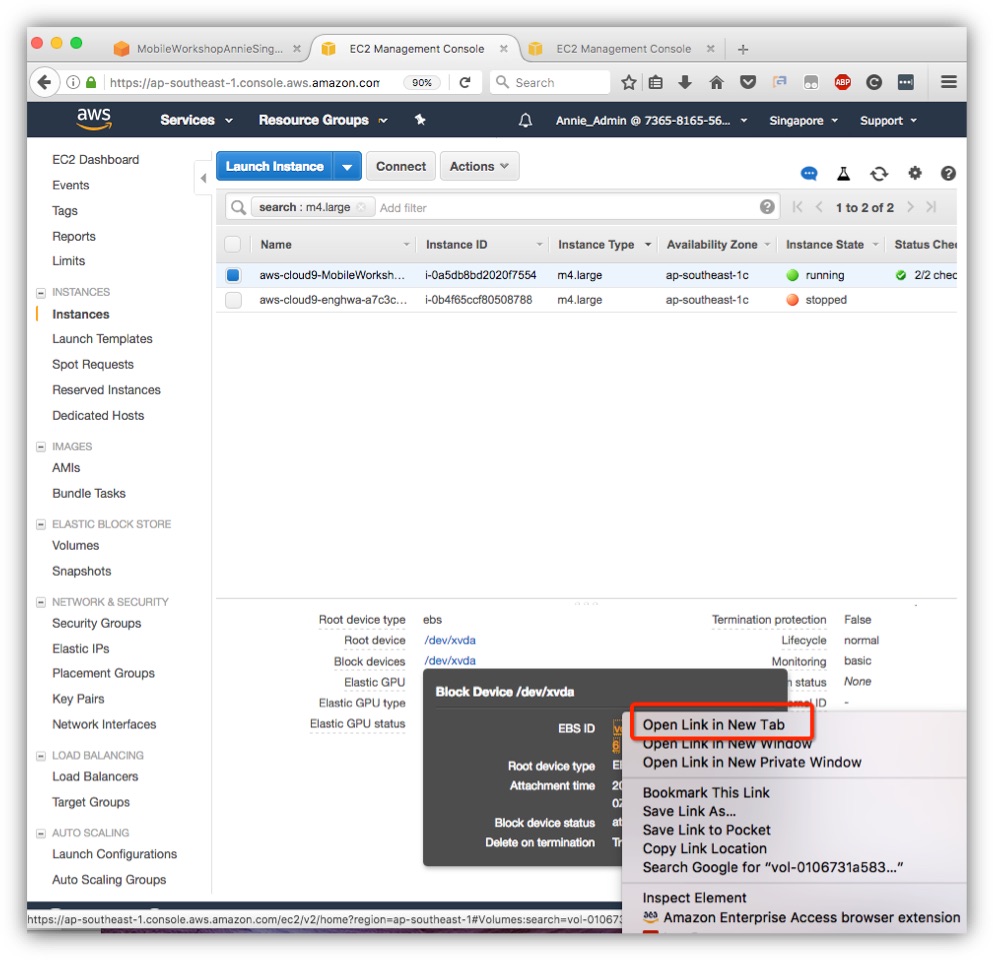Screen dimensions: 993x960
Task: Open the Actions dropdown
Action: click(479, 167)
